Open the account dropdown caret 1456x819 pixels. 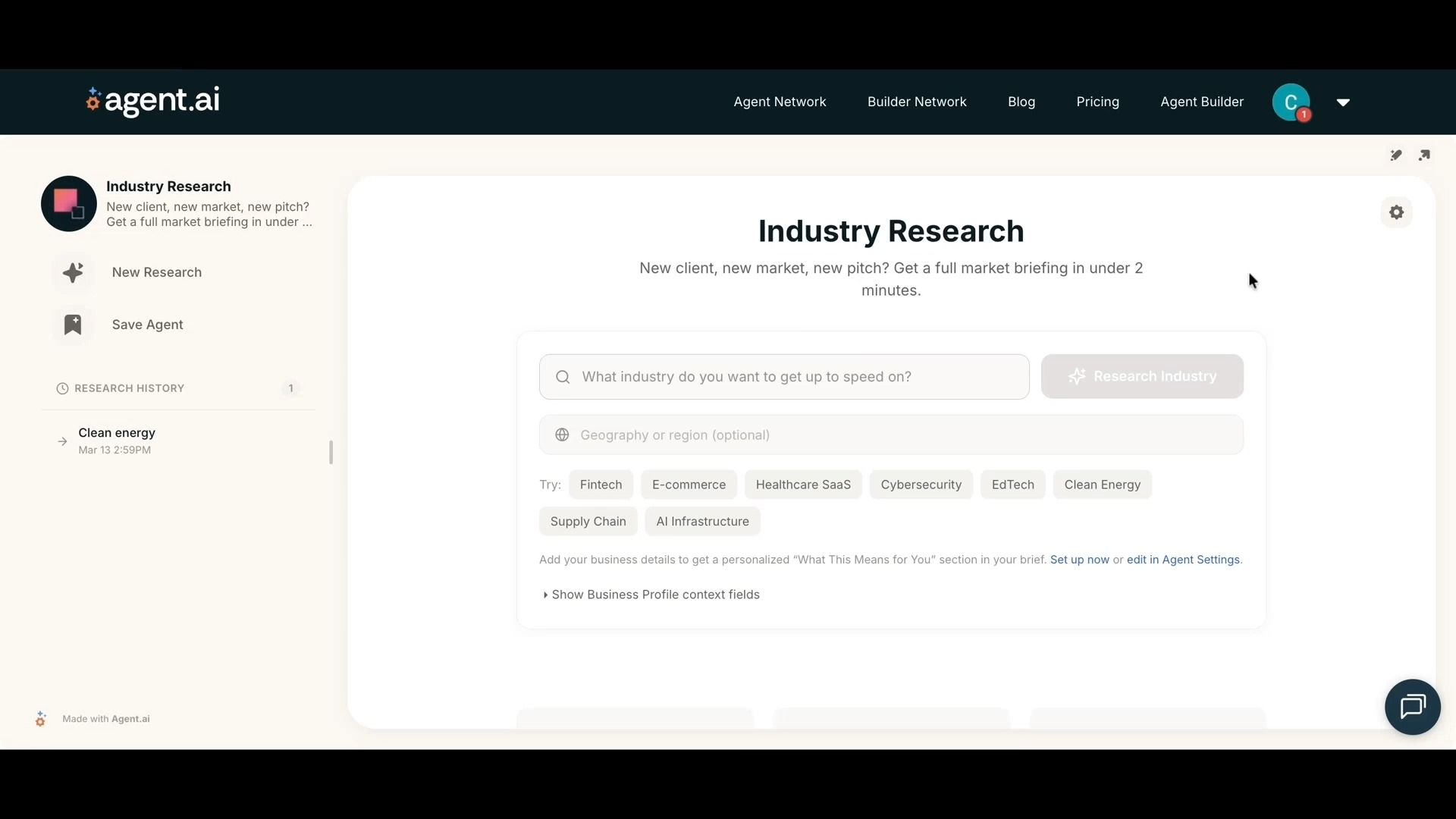point(1343,102)
